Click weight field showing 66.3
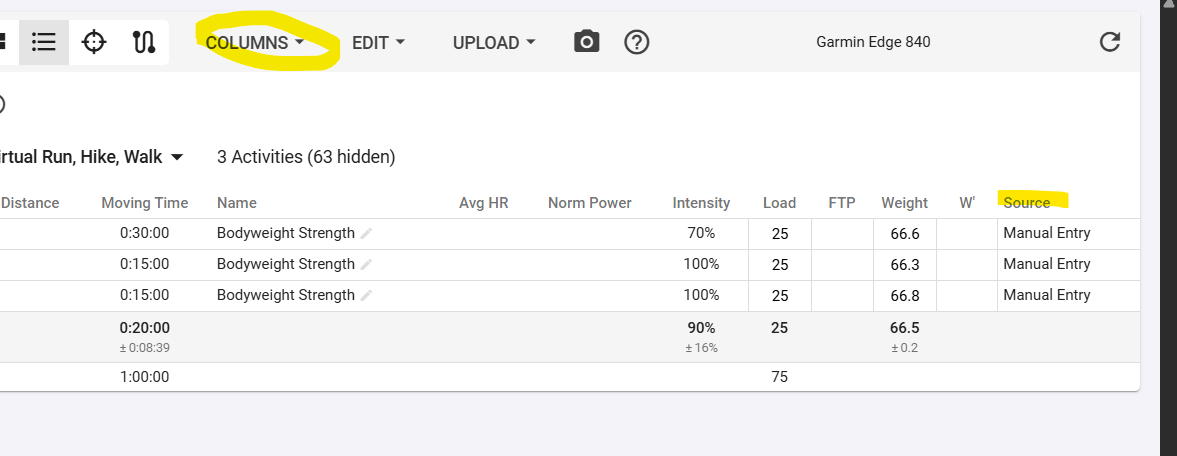This screenshot has height=456, width=1177. pos(904,265)
